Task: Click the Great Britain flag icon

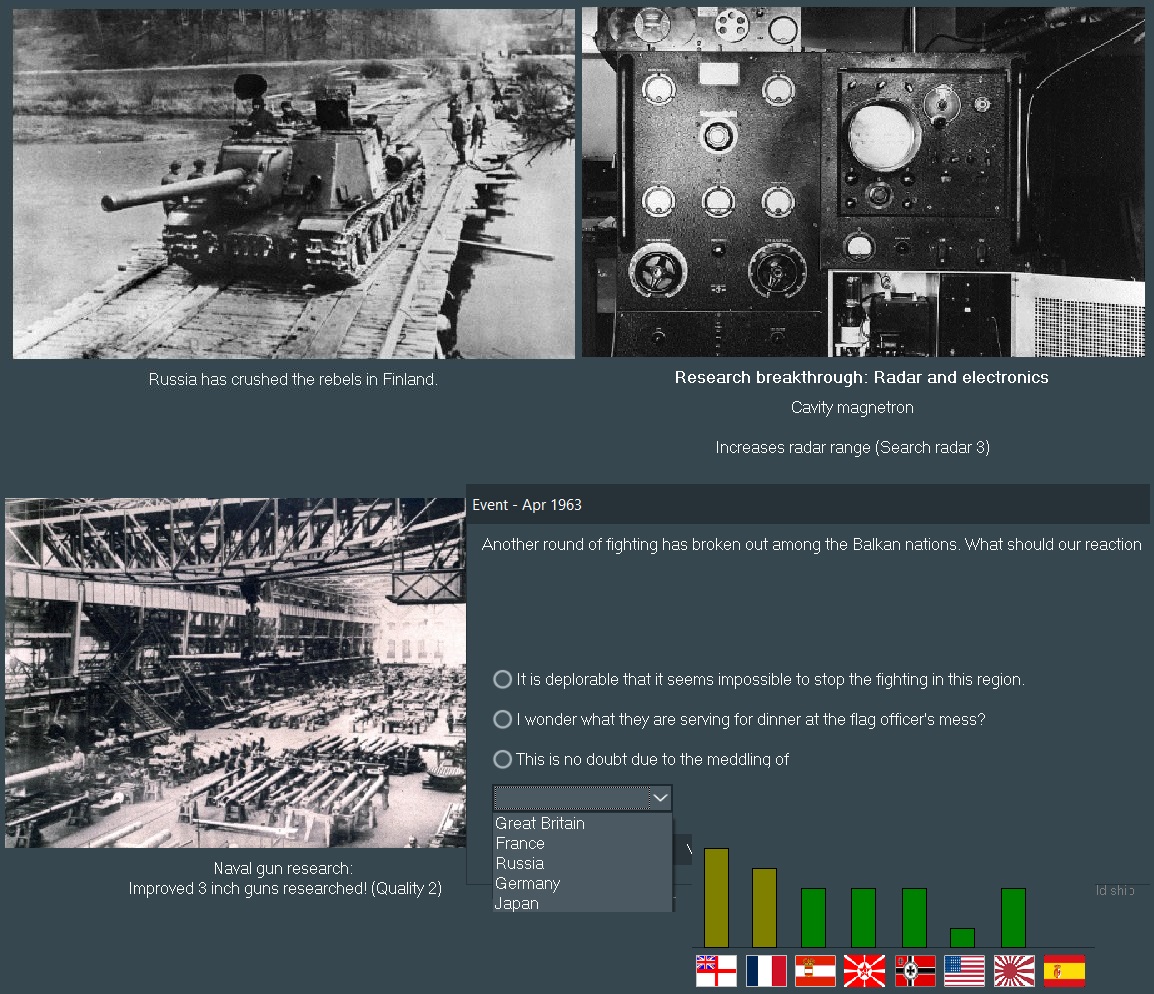Action: 716,970
